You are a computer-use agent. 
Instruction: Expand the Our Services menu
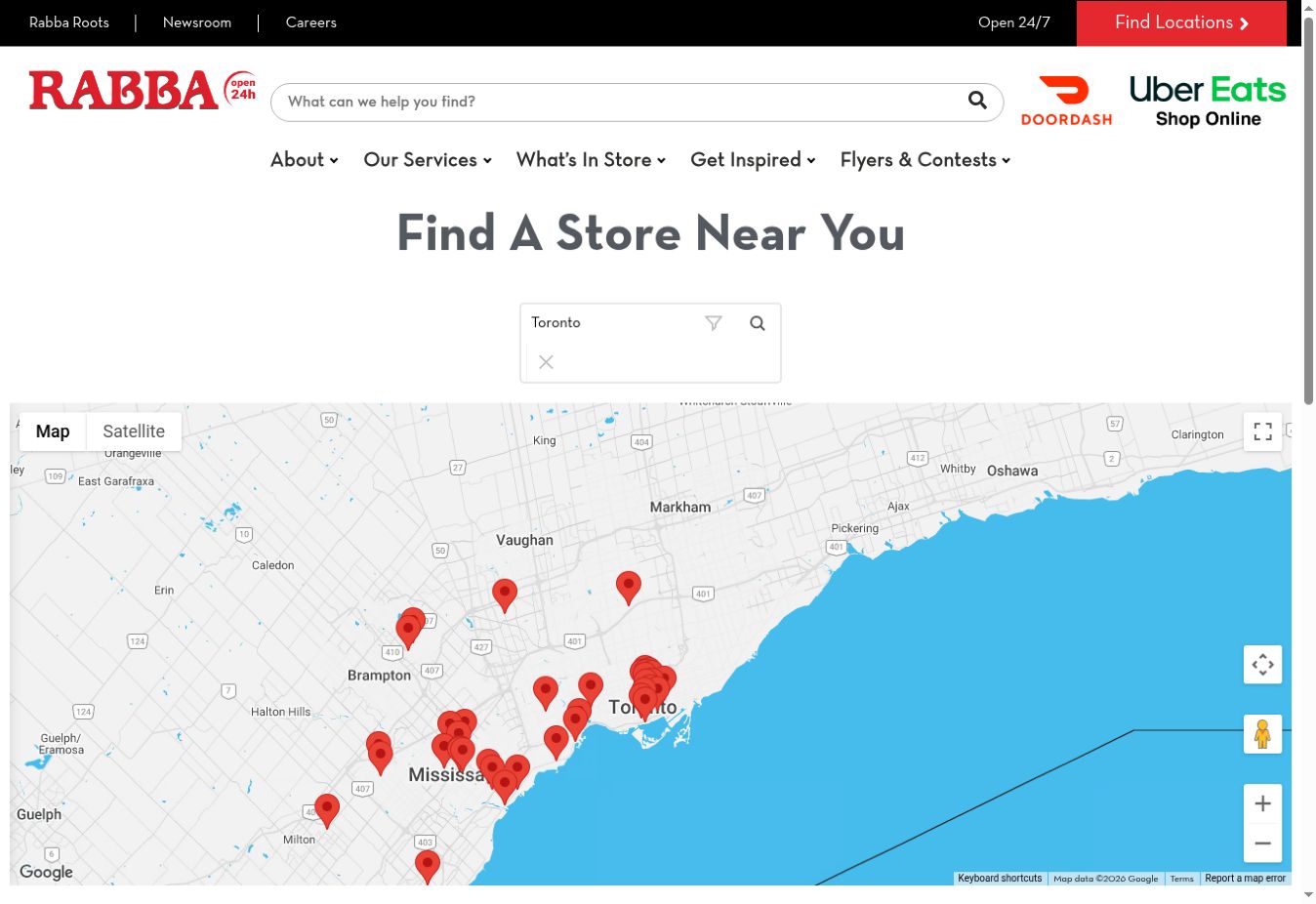point(428,160)
